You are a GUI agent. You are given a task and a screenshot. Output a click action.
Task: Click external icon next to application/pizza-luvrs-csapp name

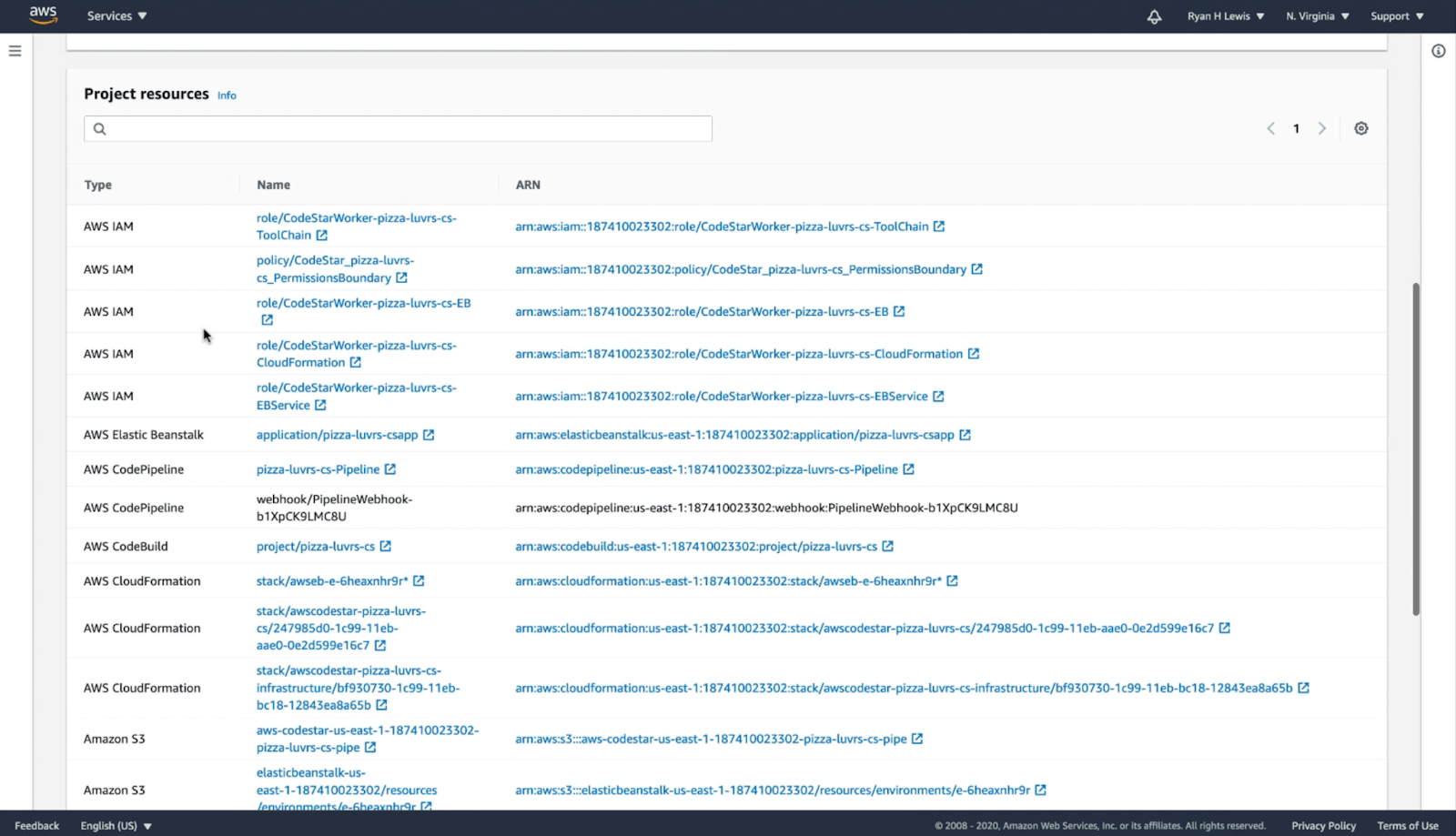tap(429, 435)
